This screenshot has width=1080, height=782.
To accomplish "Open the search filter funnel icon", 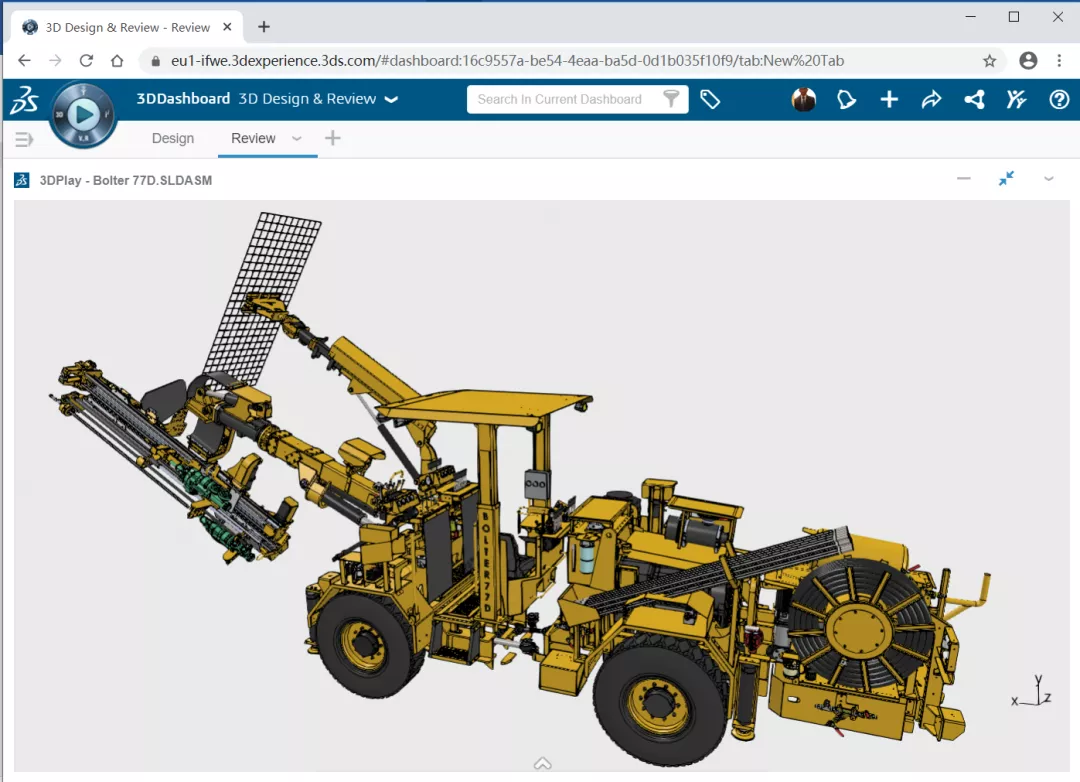I will (671, 99).
